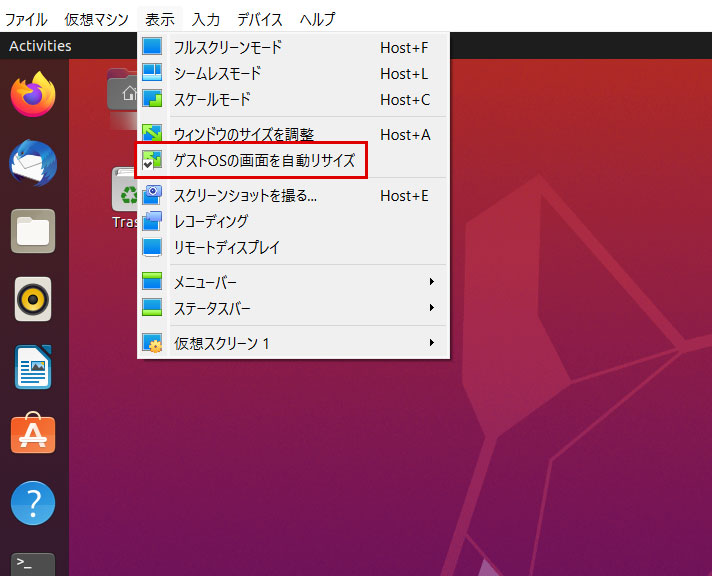Click the fullscreen mode icon
This screenshot has width=712, height=576.
pyautogui.click(x=152, y=46)
